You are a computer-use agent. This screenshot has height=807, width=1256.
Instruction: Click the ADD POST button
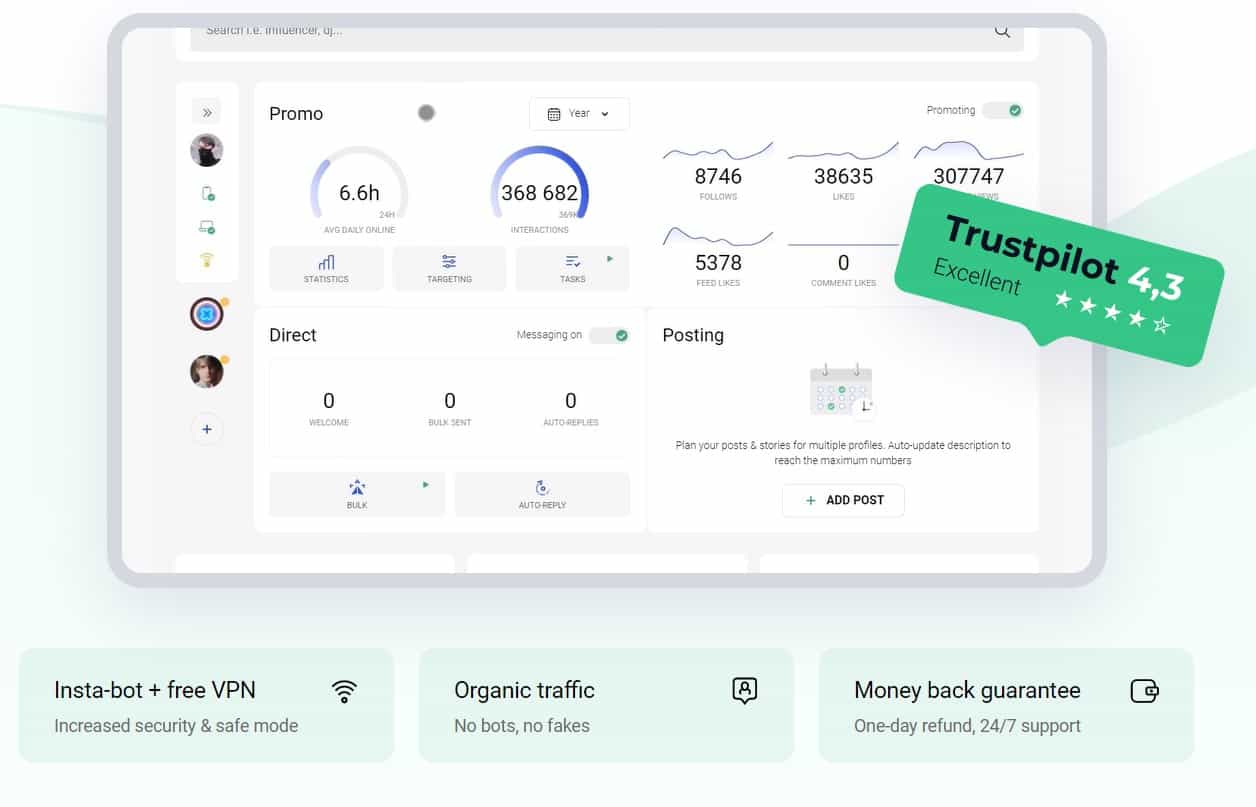coord(843,500)
